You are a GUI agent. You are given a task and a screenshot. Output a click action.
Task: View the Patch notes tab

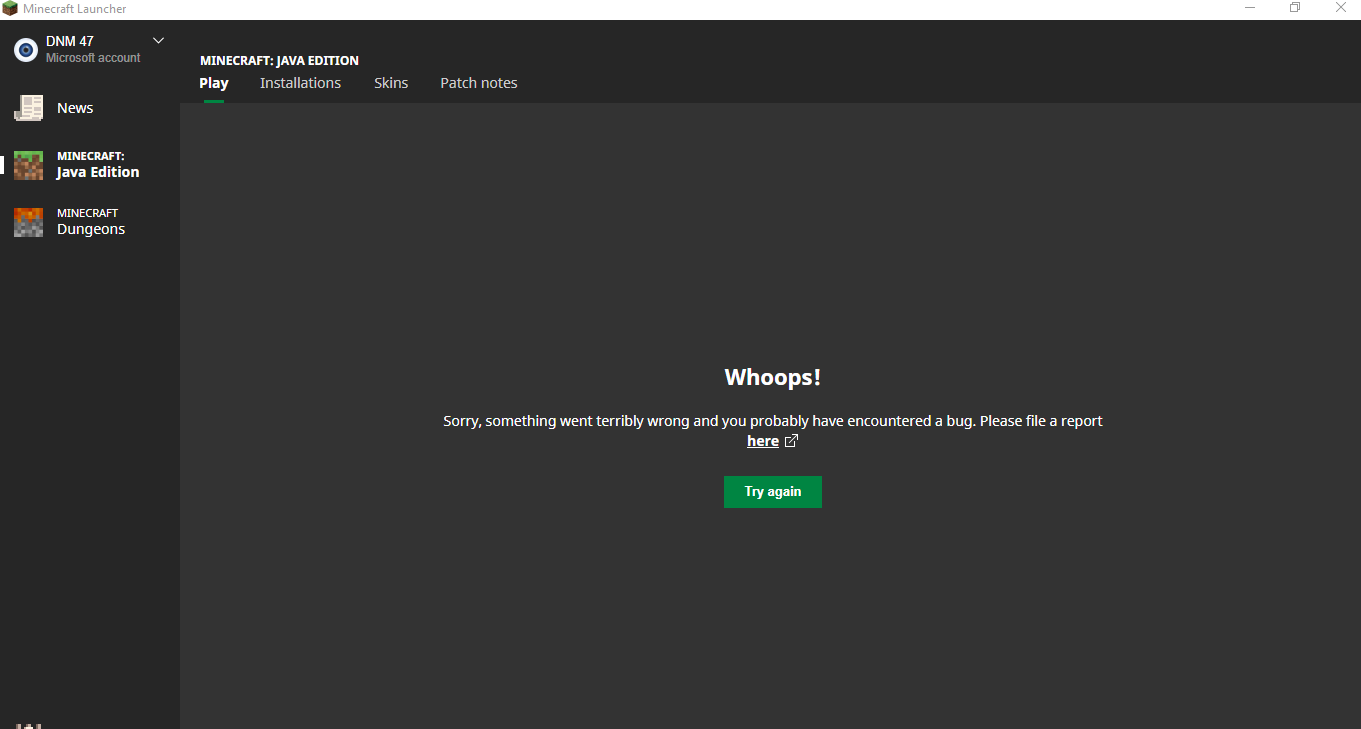(479, 83)
